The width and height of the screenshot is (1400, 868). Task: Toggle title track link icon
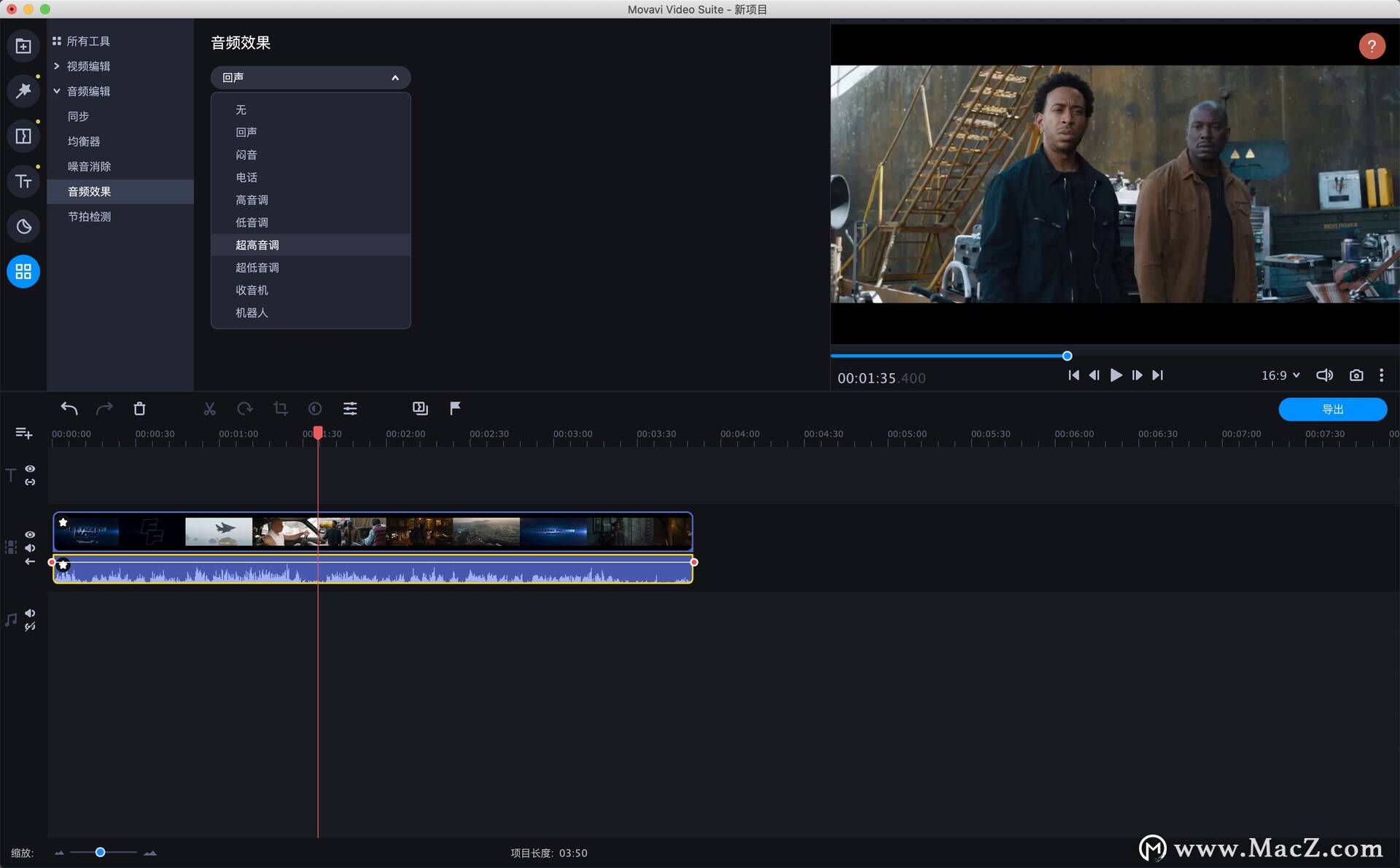tap(30, 482)
